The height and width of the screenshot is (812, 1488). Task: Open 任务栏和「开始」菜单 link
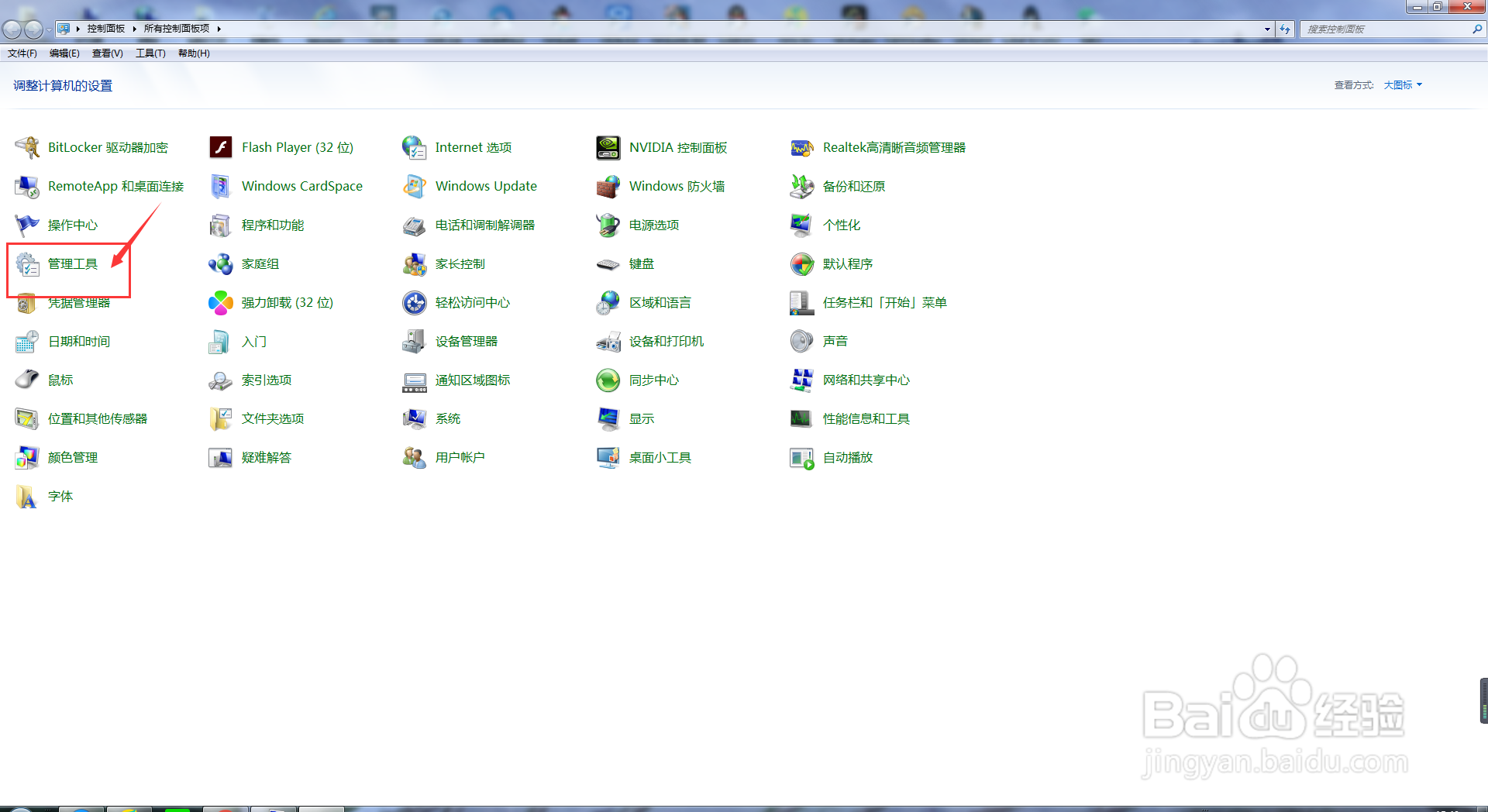point(885,302)
